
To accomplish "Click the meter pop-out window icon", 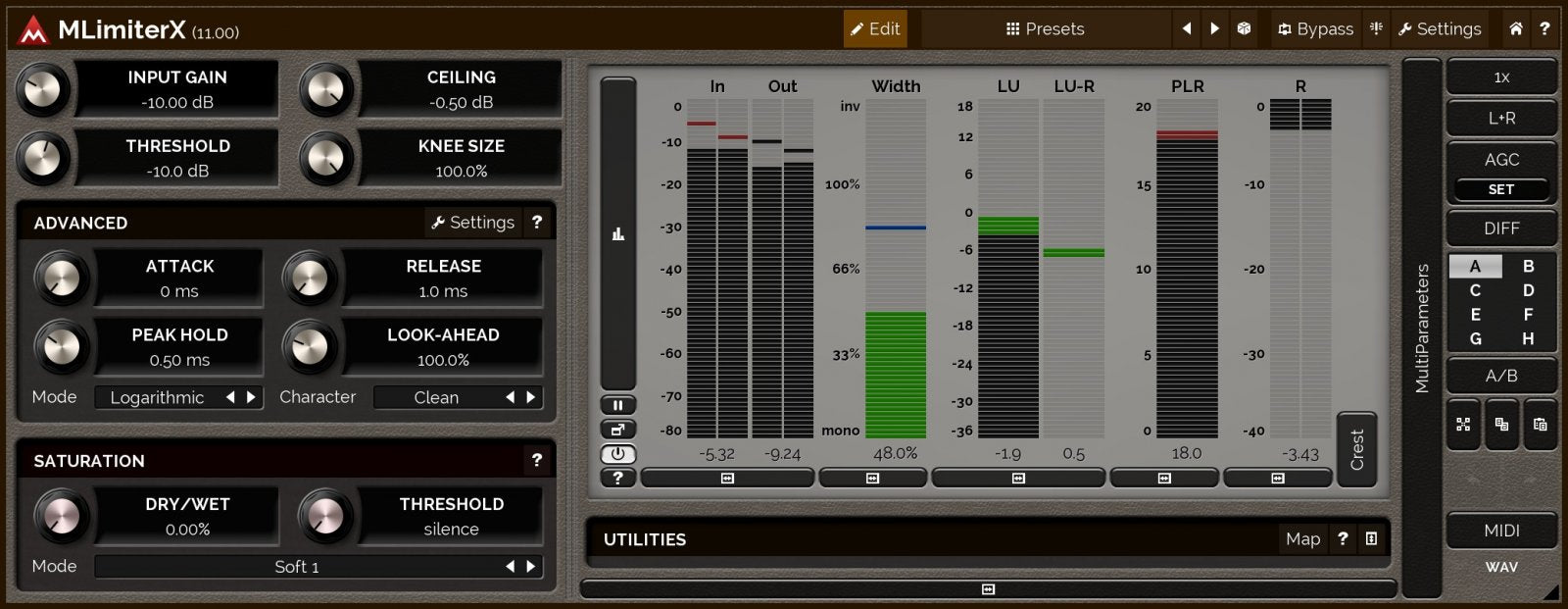I will click(617, 430).
